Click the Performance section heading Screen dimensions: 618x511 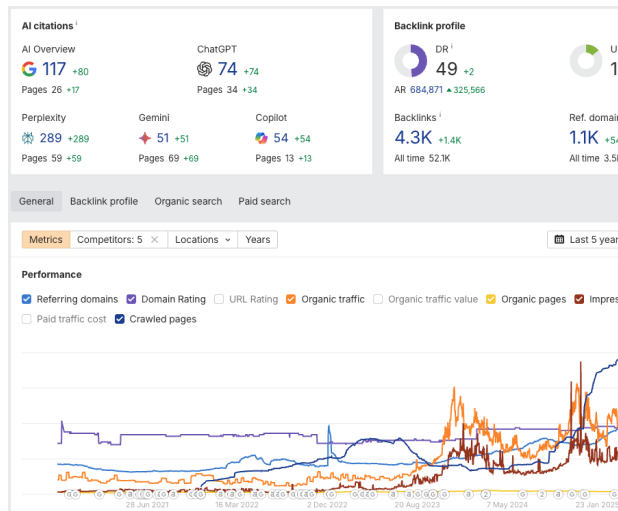click(52, 275)
